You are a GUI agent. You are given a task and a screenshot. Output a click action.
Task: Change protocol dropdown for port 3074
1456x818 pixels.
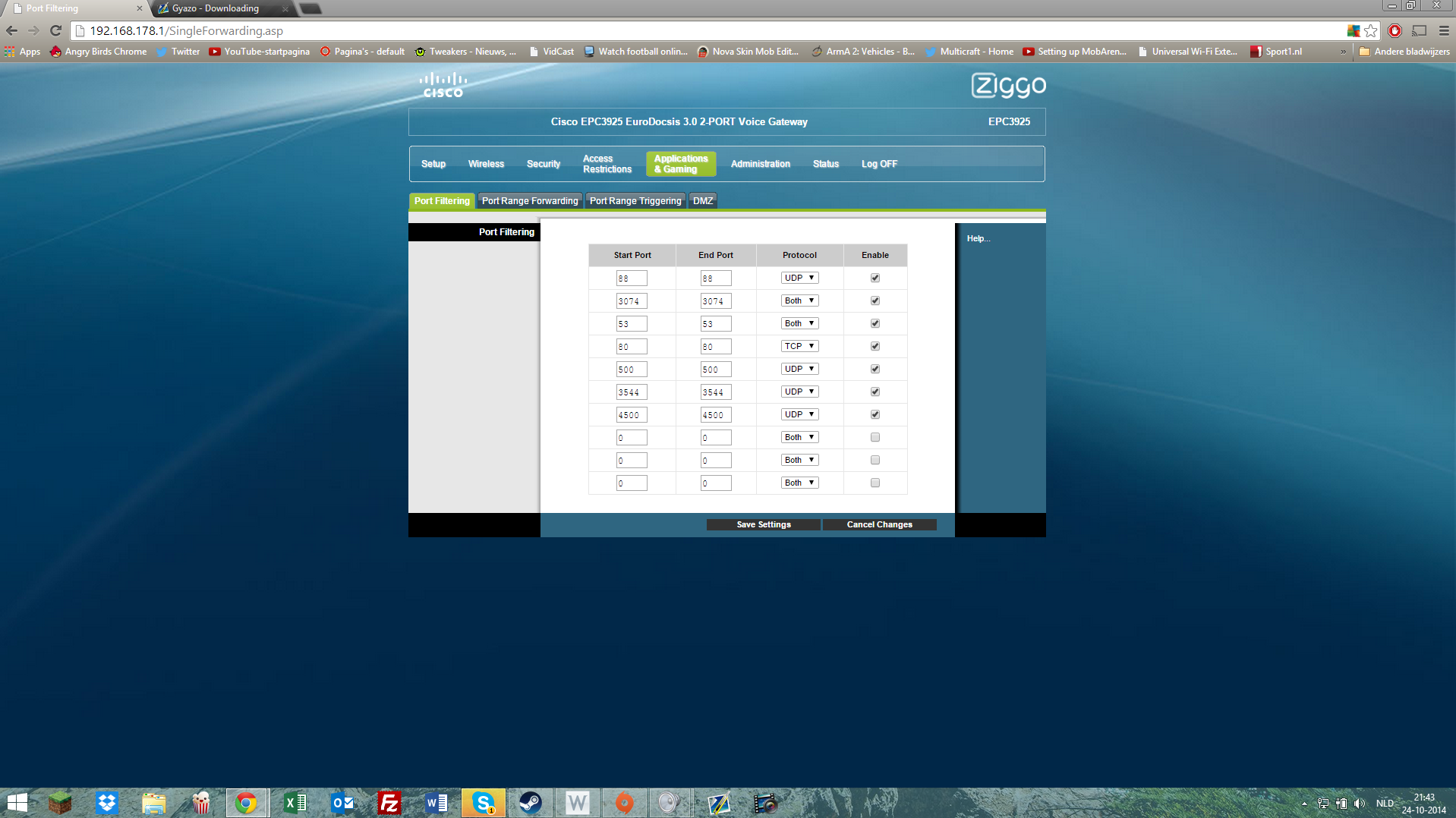[x=800, y=300]
